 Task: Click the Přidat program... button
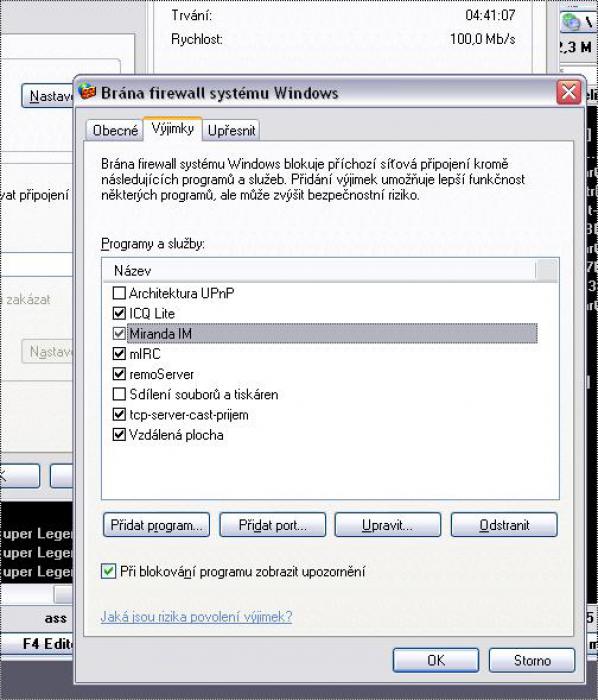pyautogui.click(x=156, y=525)
